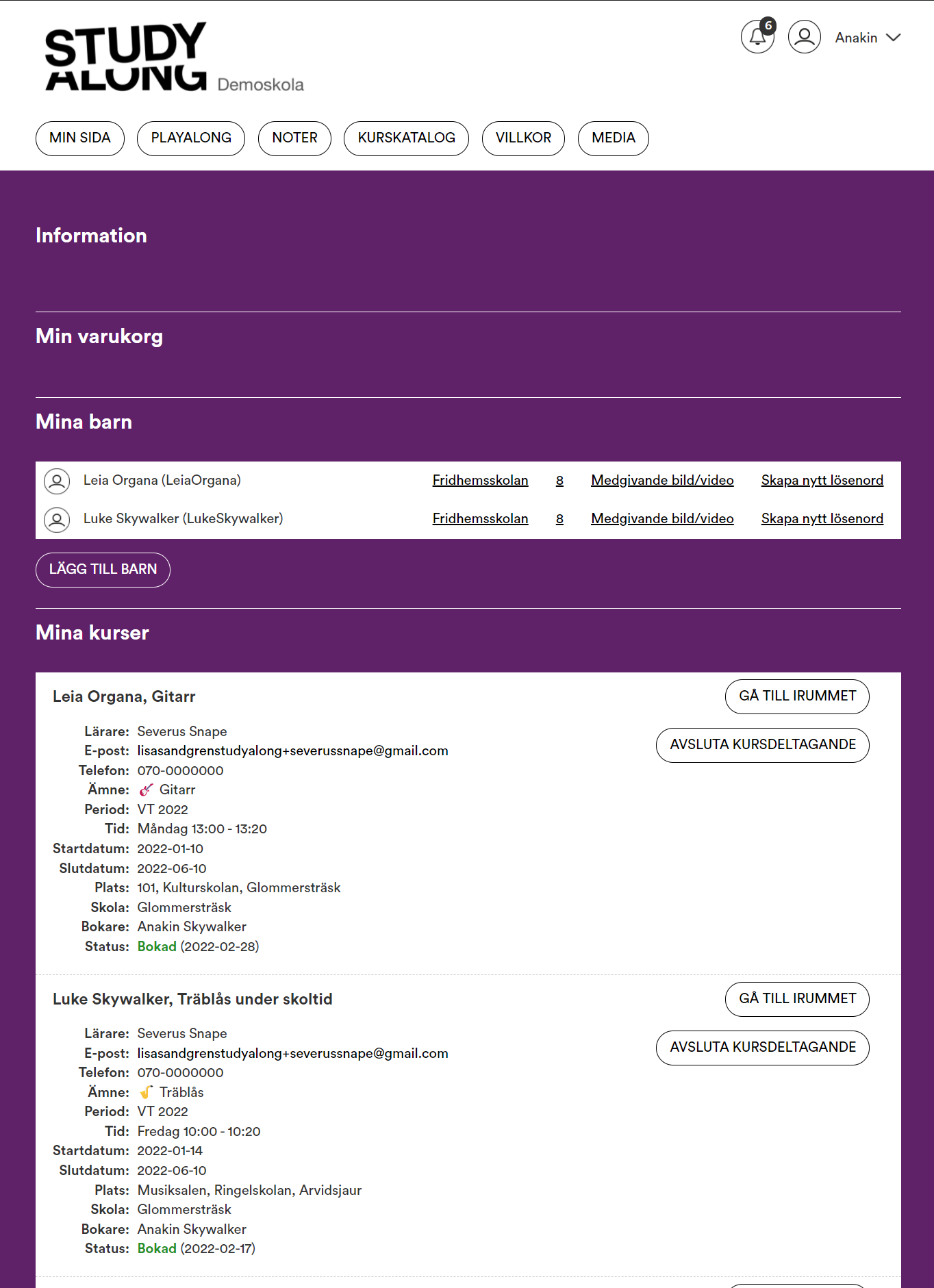The image size is (934, 1288).
Task: Click the saxophone Träblås icon
Action: 146,1092
